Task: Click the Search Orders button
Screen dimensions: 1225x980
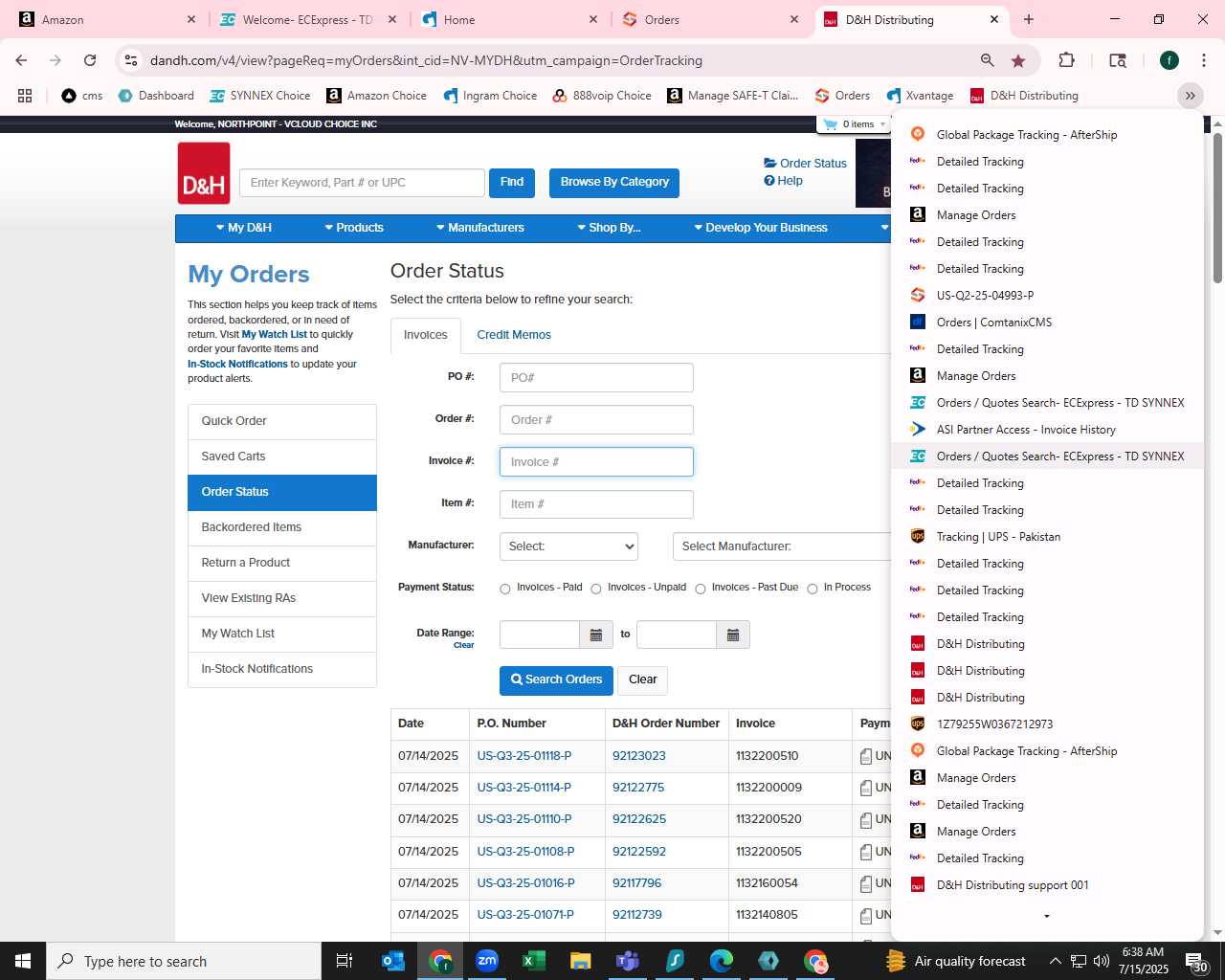Action: pos(556,680)
